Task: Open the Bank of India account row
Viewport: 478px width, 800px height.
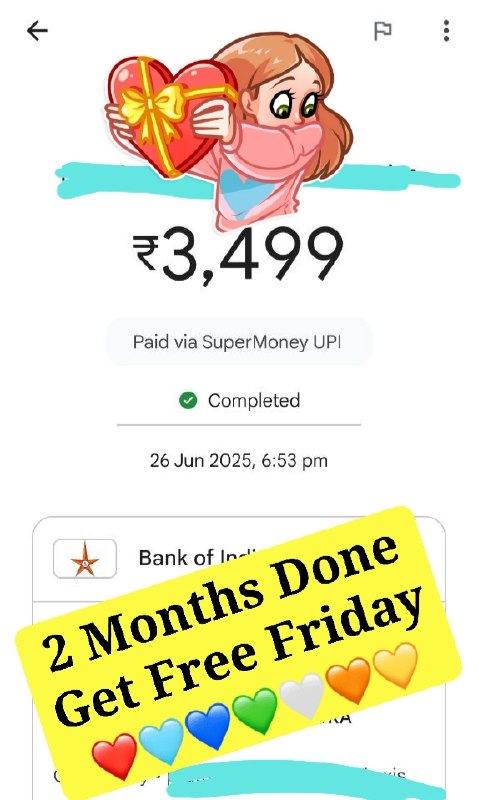Action: [x=239, y=559]
